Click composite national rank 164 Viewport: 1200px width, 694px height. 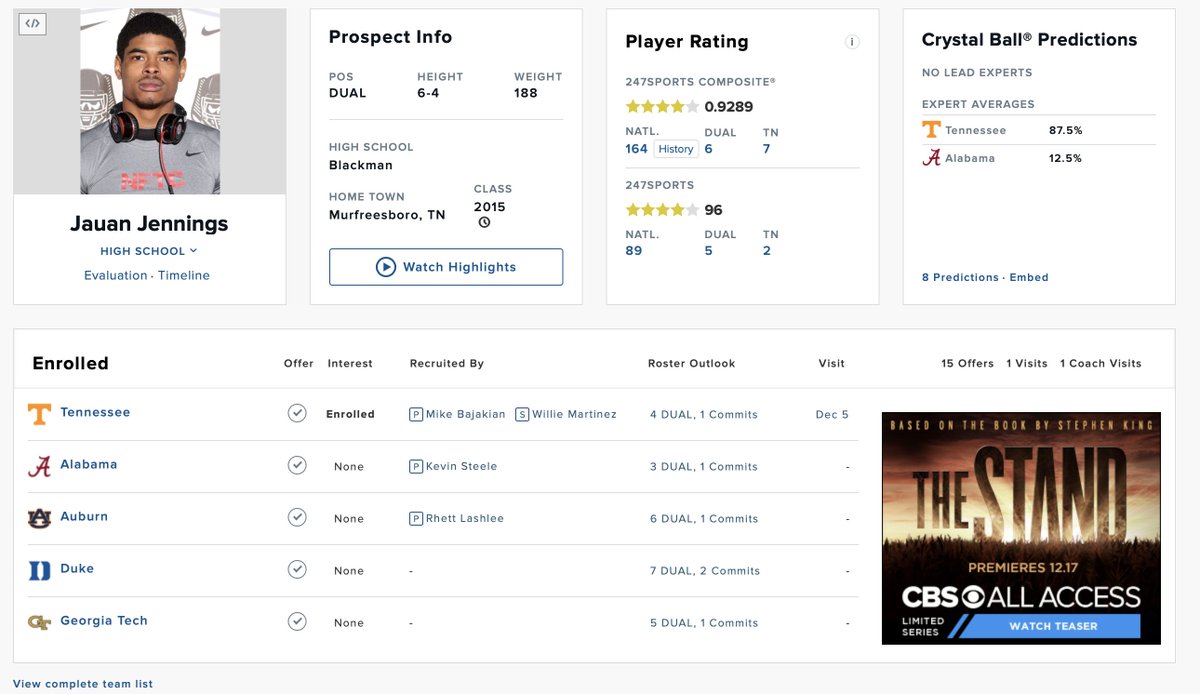tap(637, 149)
